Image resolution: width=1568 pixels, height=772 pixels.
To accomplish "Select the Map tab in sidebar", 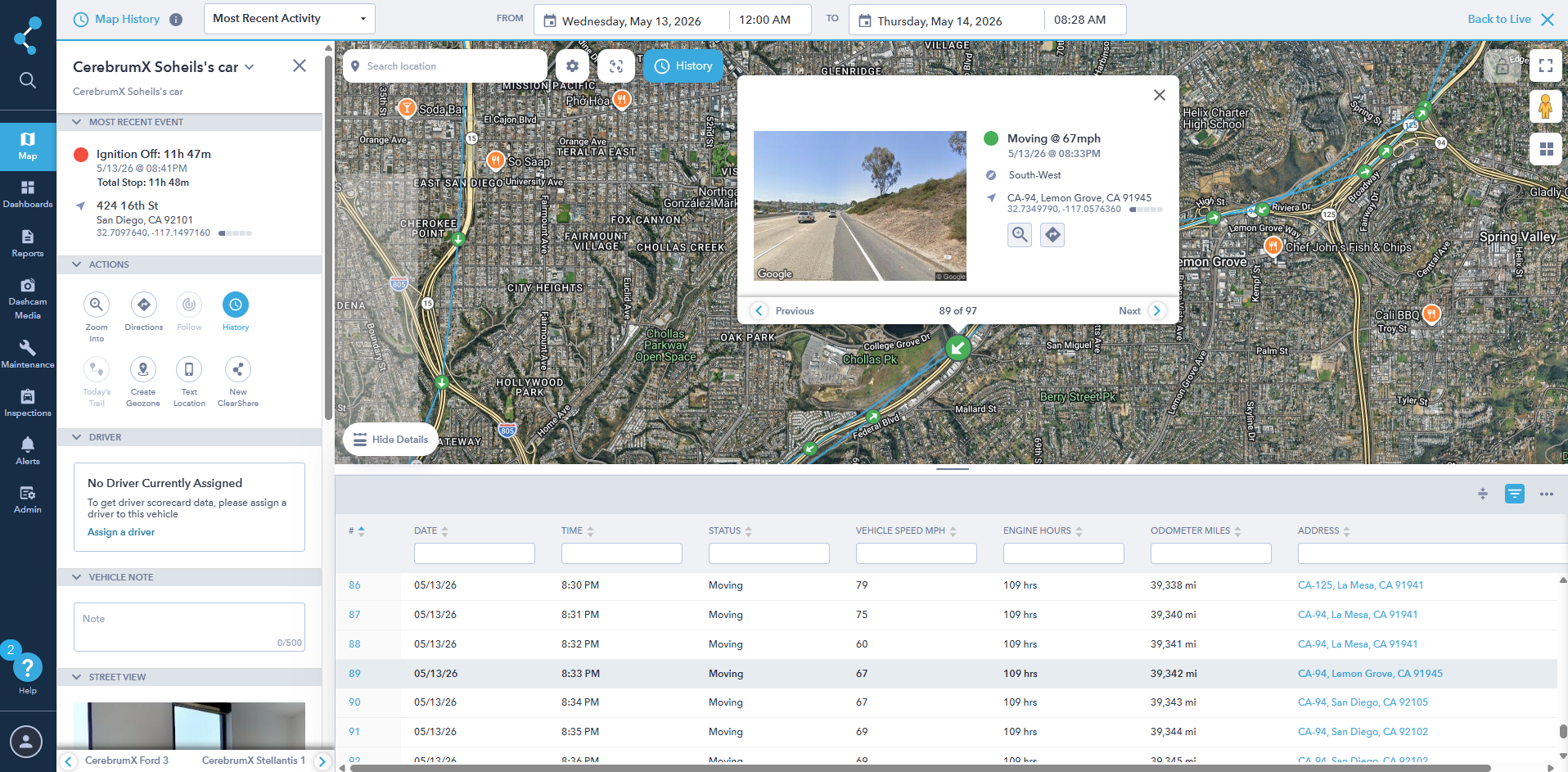I will click(28, 147).
